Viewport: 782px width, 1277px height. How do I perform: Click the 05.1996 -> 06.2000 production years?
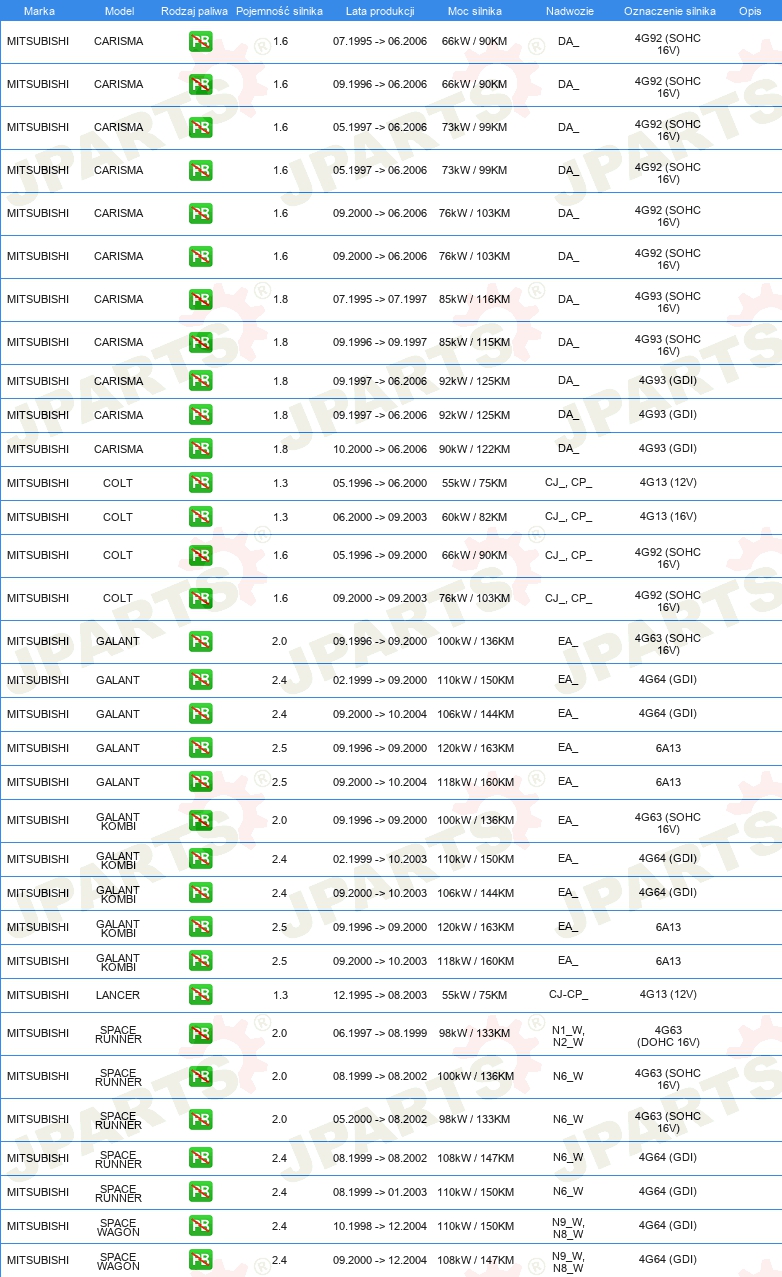(x=380, y=483)
